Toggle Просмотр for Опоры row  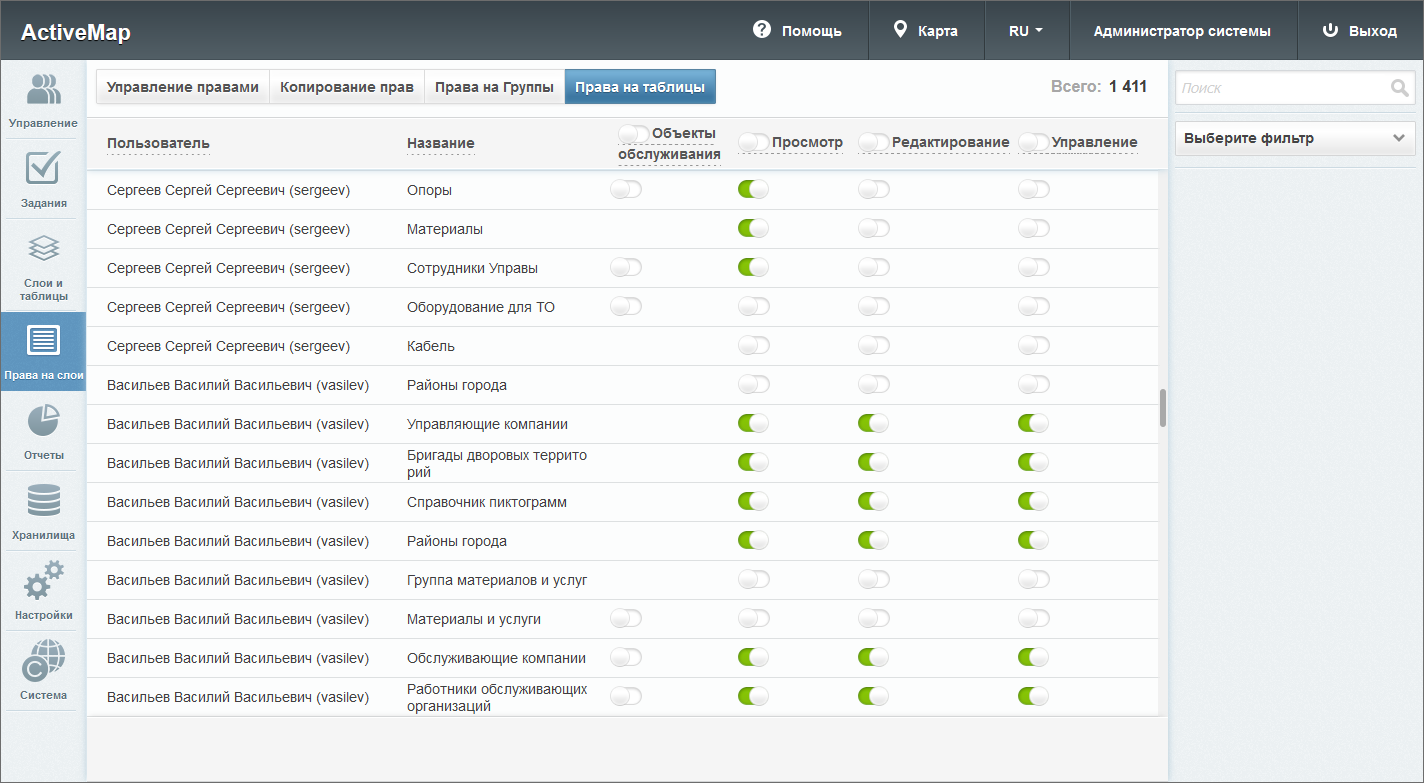(753, 189)
